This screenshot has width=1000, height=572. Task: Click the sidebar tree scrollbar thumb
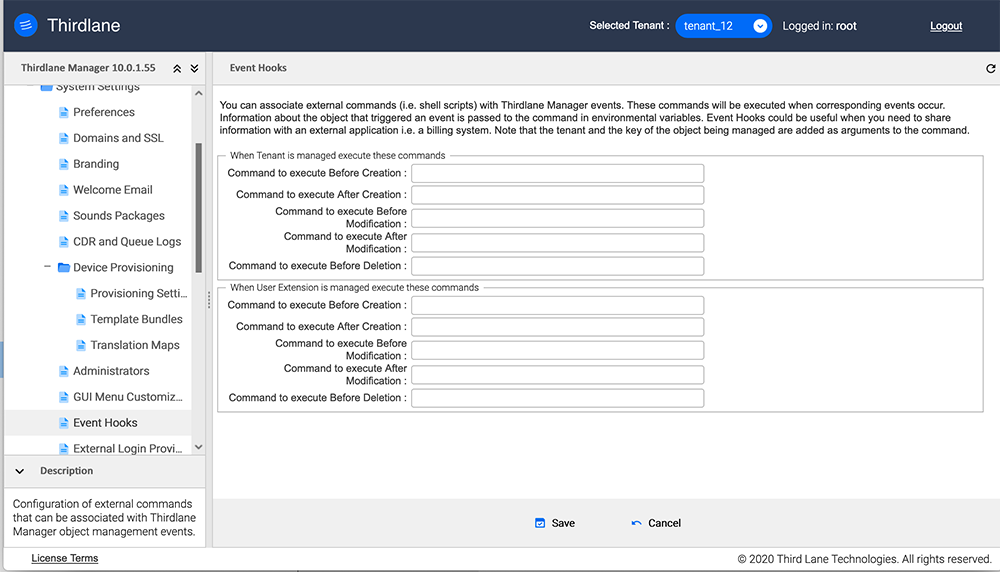pos(198,208)
